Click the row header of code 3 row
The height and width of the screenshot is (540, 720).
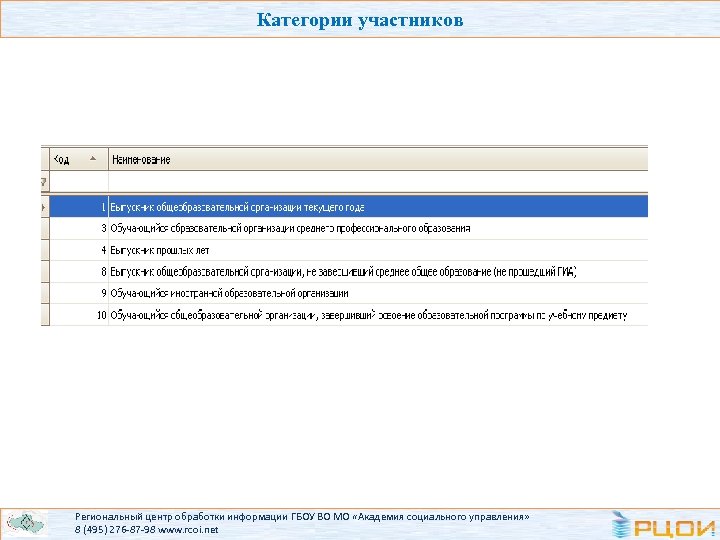point(45,228)
